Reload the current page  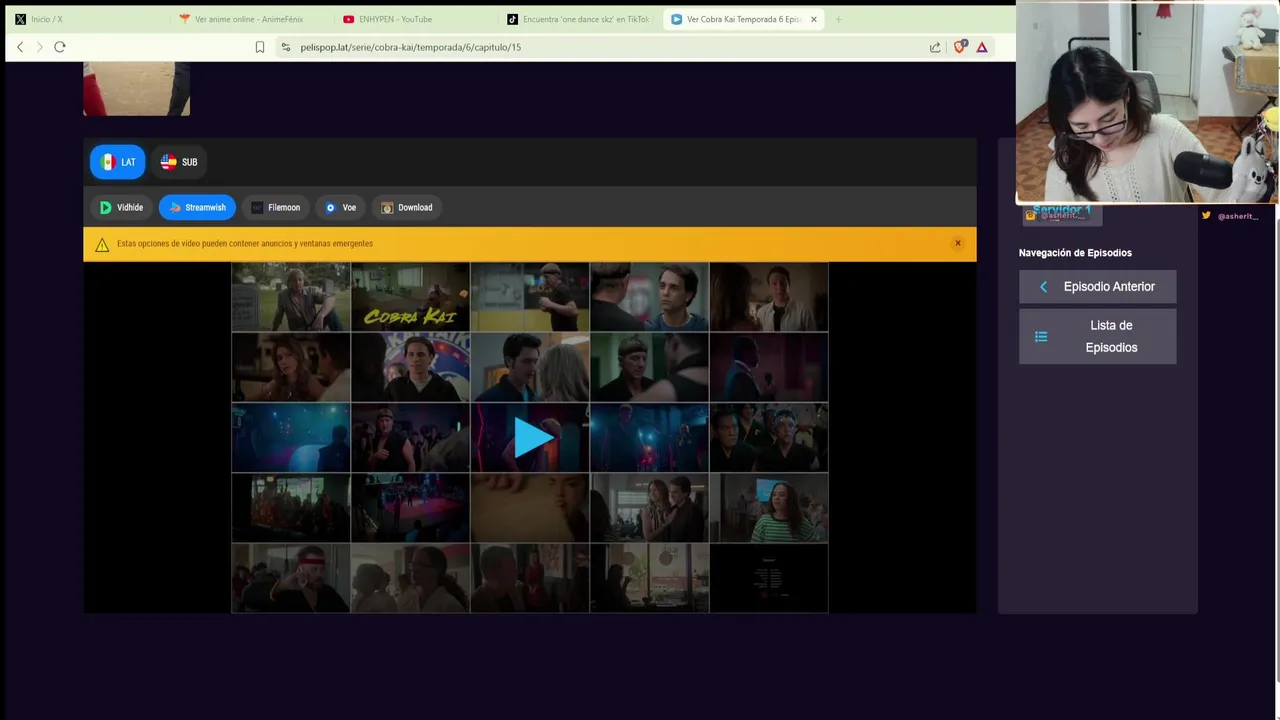click(60, 47)
